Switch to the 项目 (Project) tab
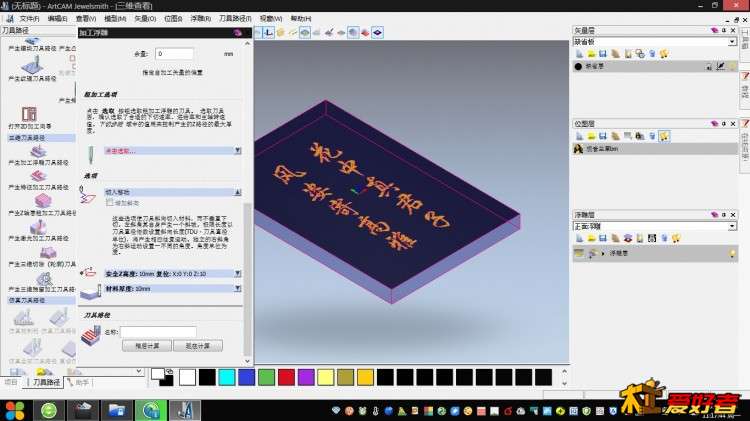750x421 pixels. point(11,382)
